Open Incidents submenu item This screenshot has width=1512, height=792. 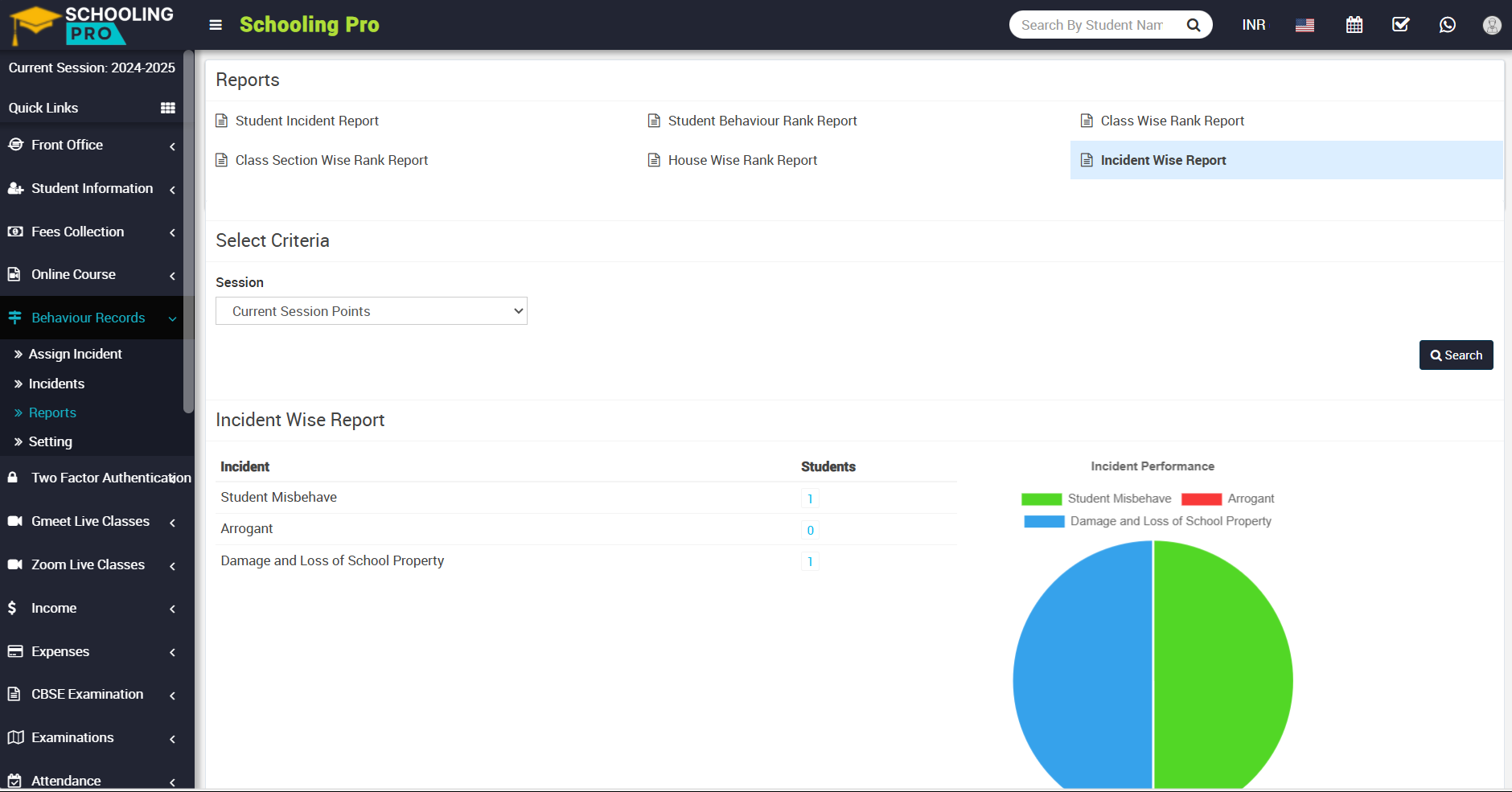(56, 384)
